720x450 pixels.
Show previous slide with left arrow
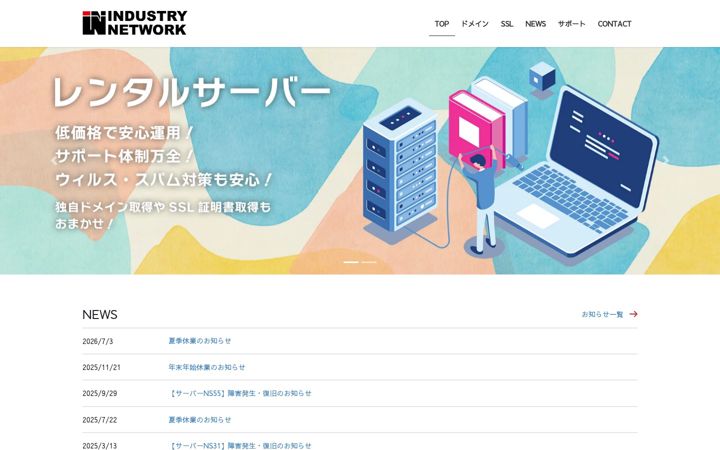(x=54, y=161)
